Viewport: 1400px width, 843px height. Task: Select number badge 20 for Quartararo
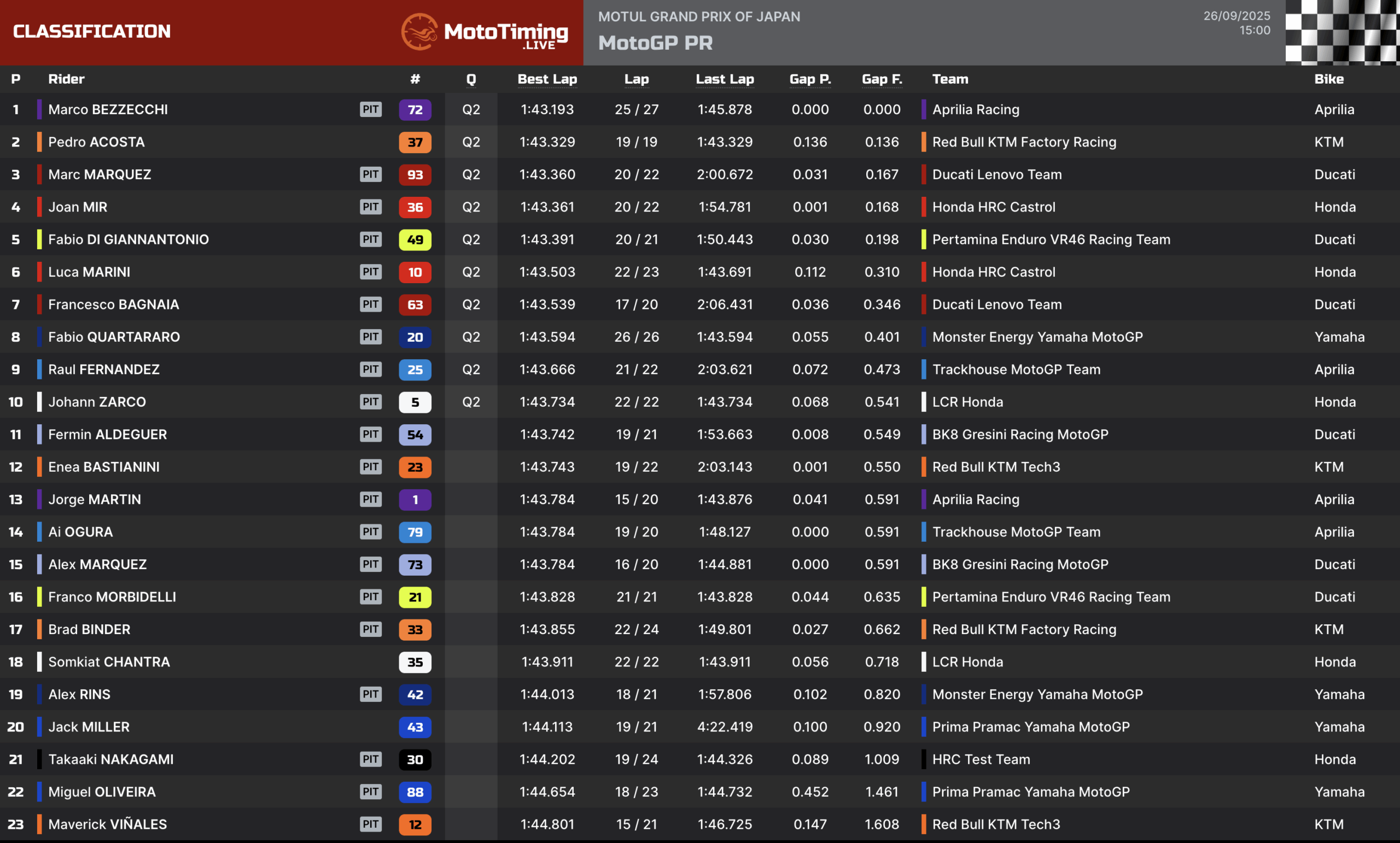(x=415, y=337)
